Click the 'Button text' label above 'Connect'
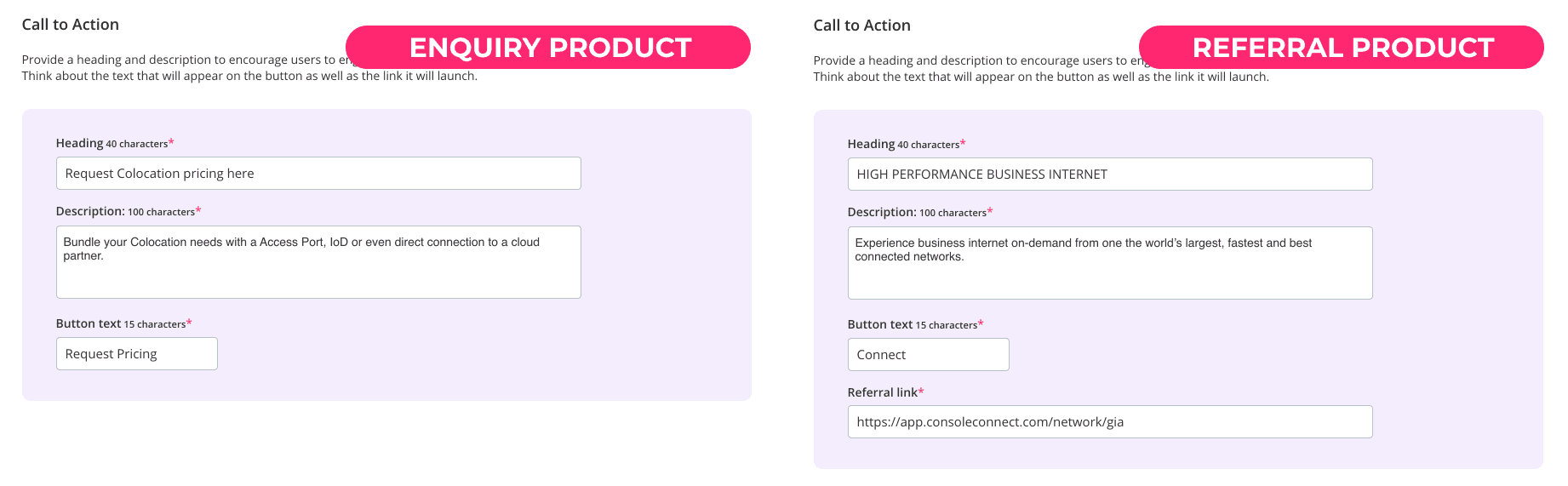1568x486 pixels. 880,324
